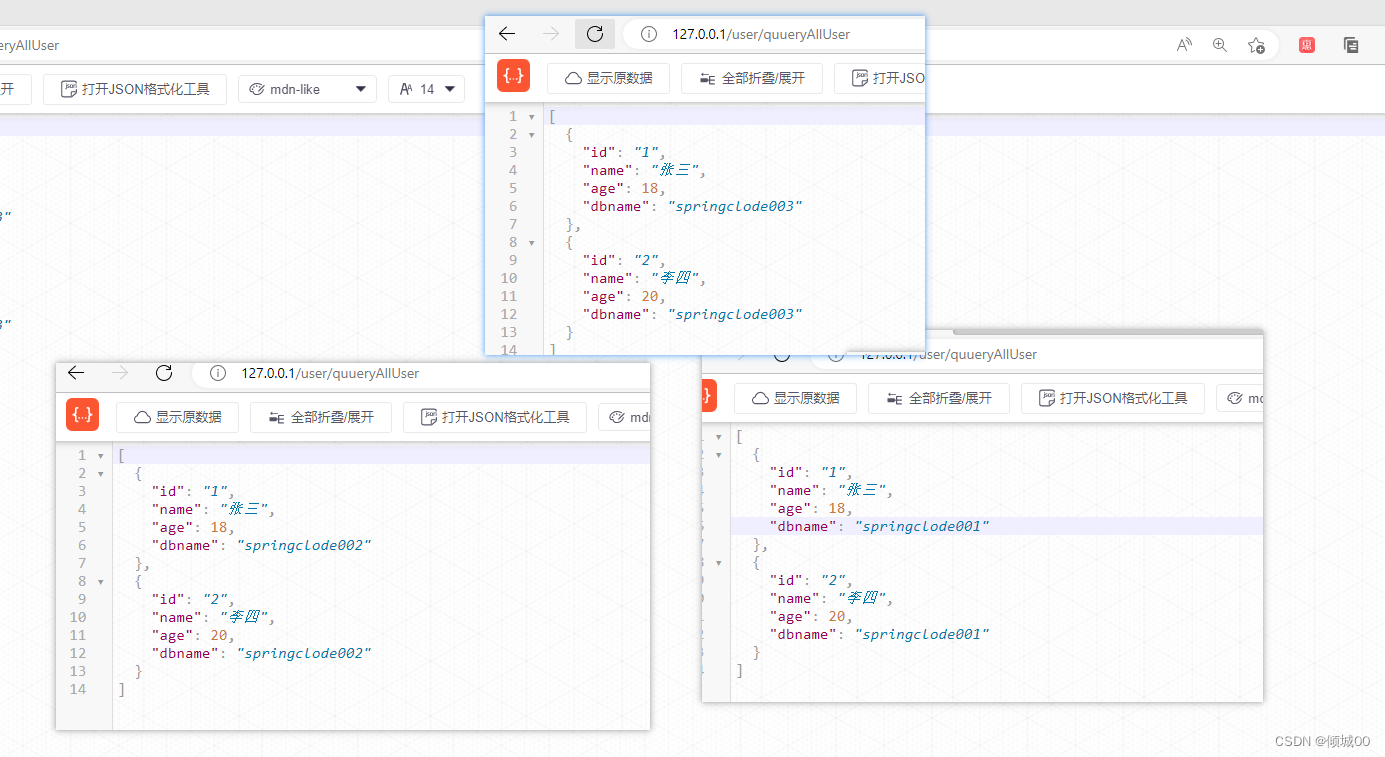
Task: Refresh the springclode003 window page
Action: coord(595,34)
